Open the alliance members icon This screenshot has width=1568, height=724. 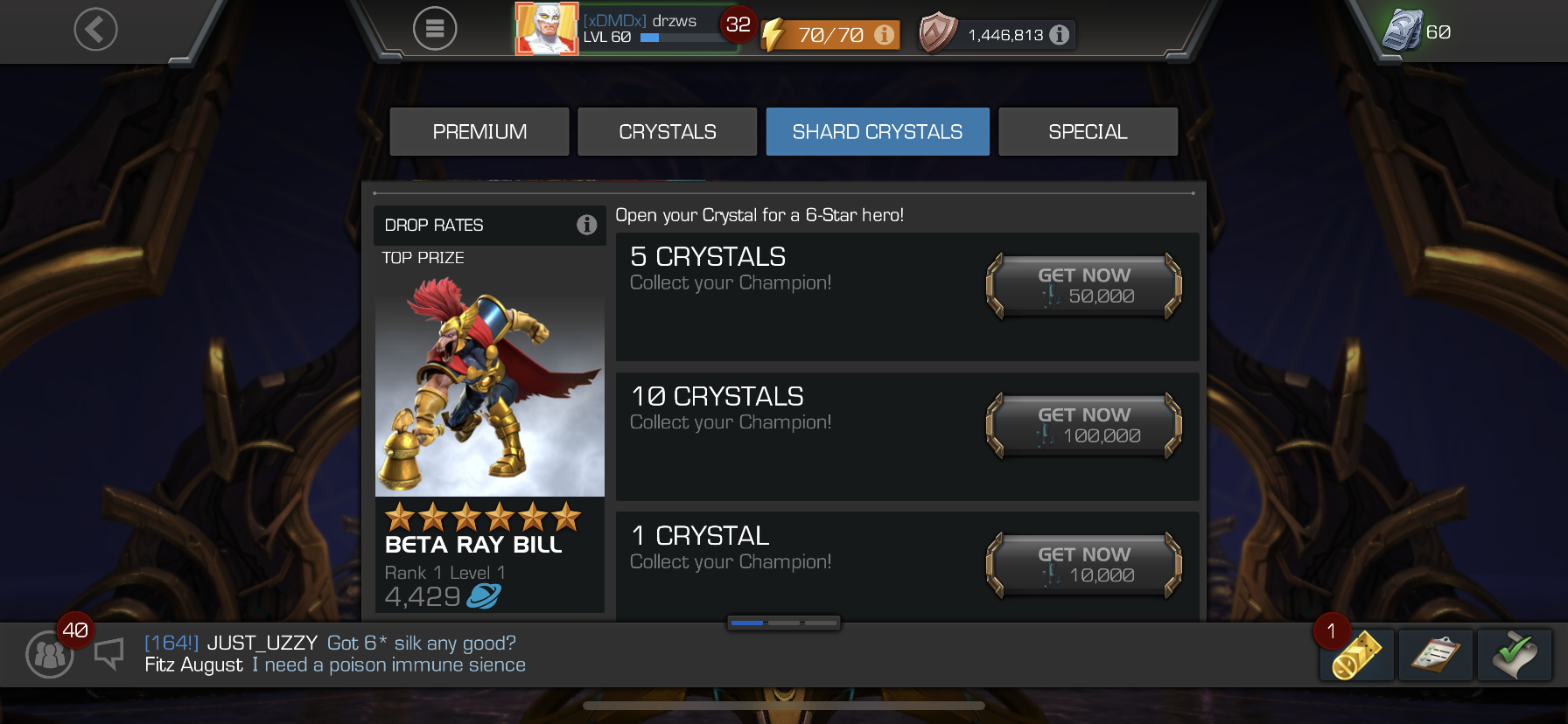[x=50, y=654]
